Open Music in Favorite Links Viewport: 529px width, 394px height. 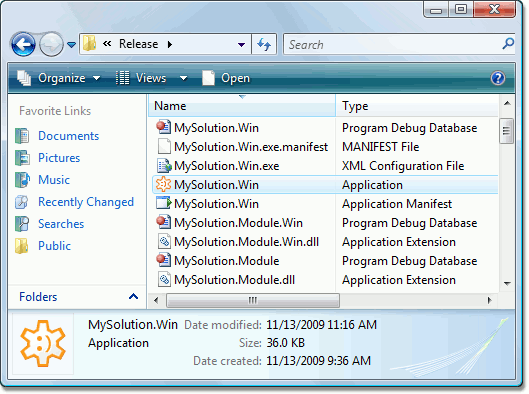(x=54, y=180)
